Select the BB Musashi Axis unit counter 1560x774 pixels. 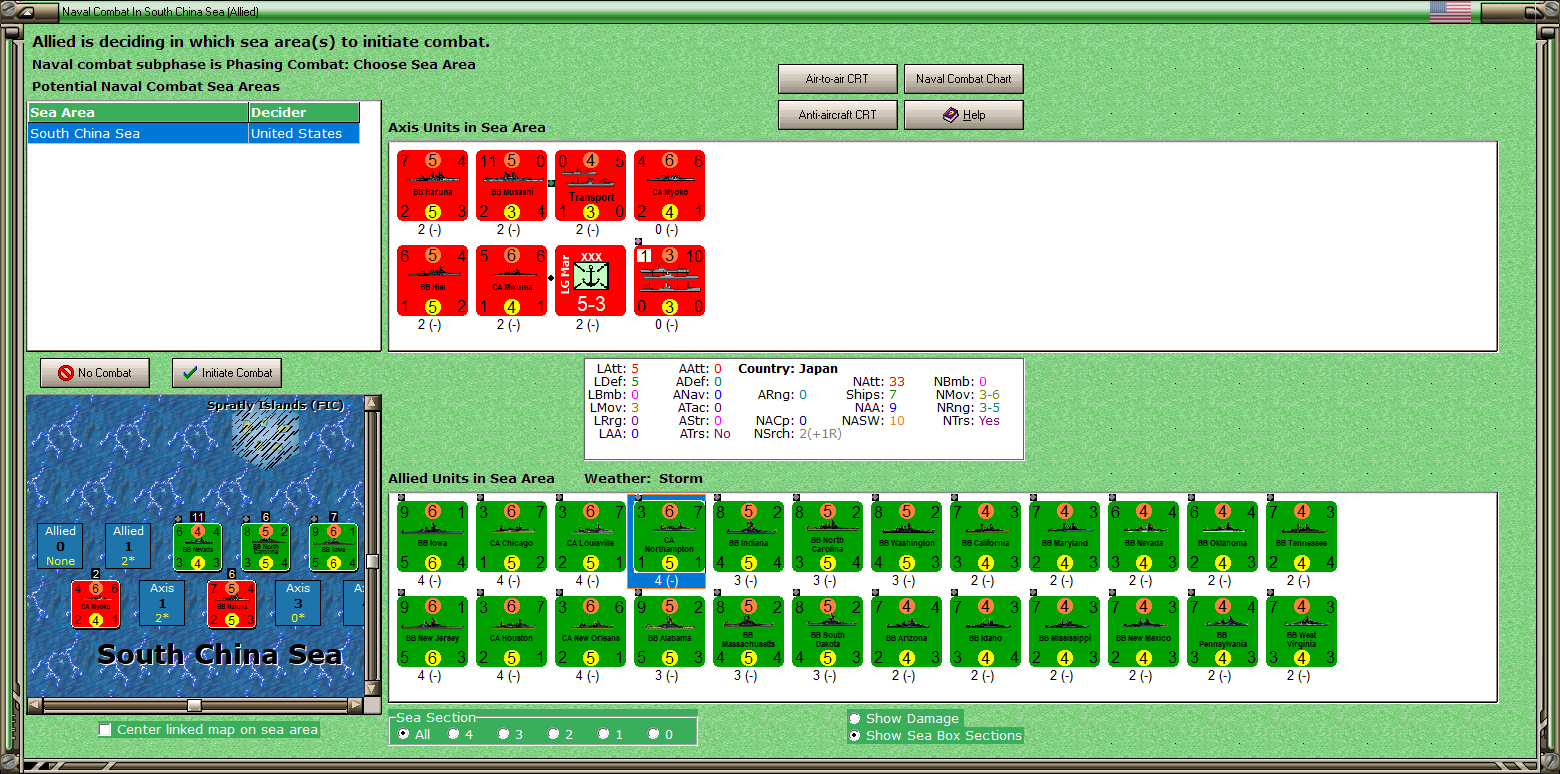pos(512,186)
